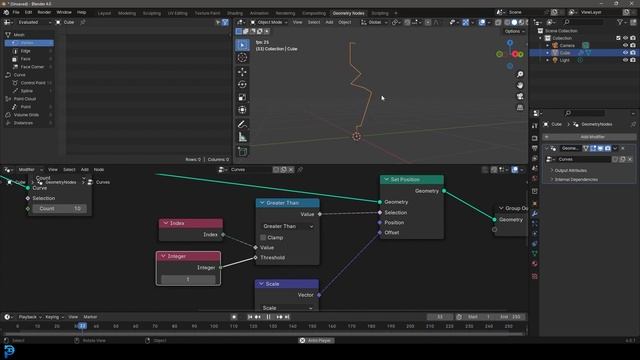Click the Blender logo menu icon
This screenshot has width=640, height=360.
(x=6, y=12)
